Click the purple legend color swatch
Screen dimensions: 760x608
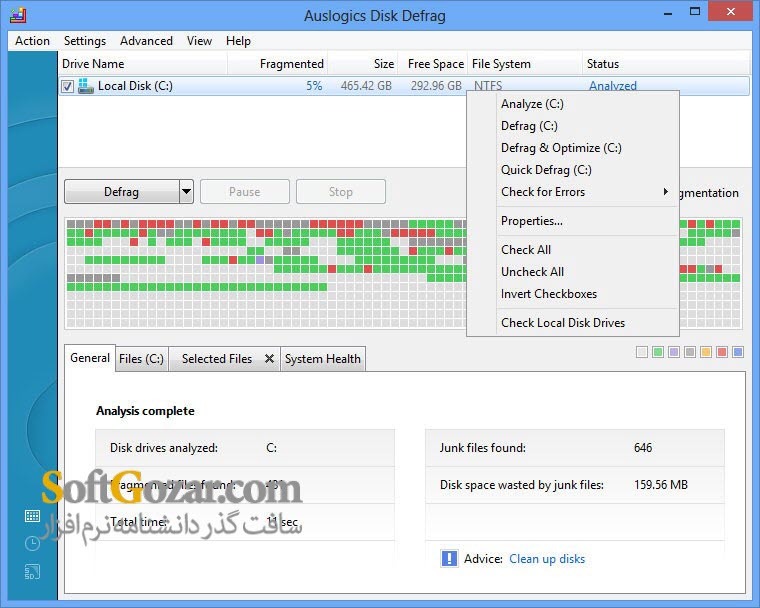point(674,352)
